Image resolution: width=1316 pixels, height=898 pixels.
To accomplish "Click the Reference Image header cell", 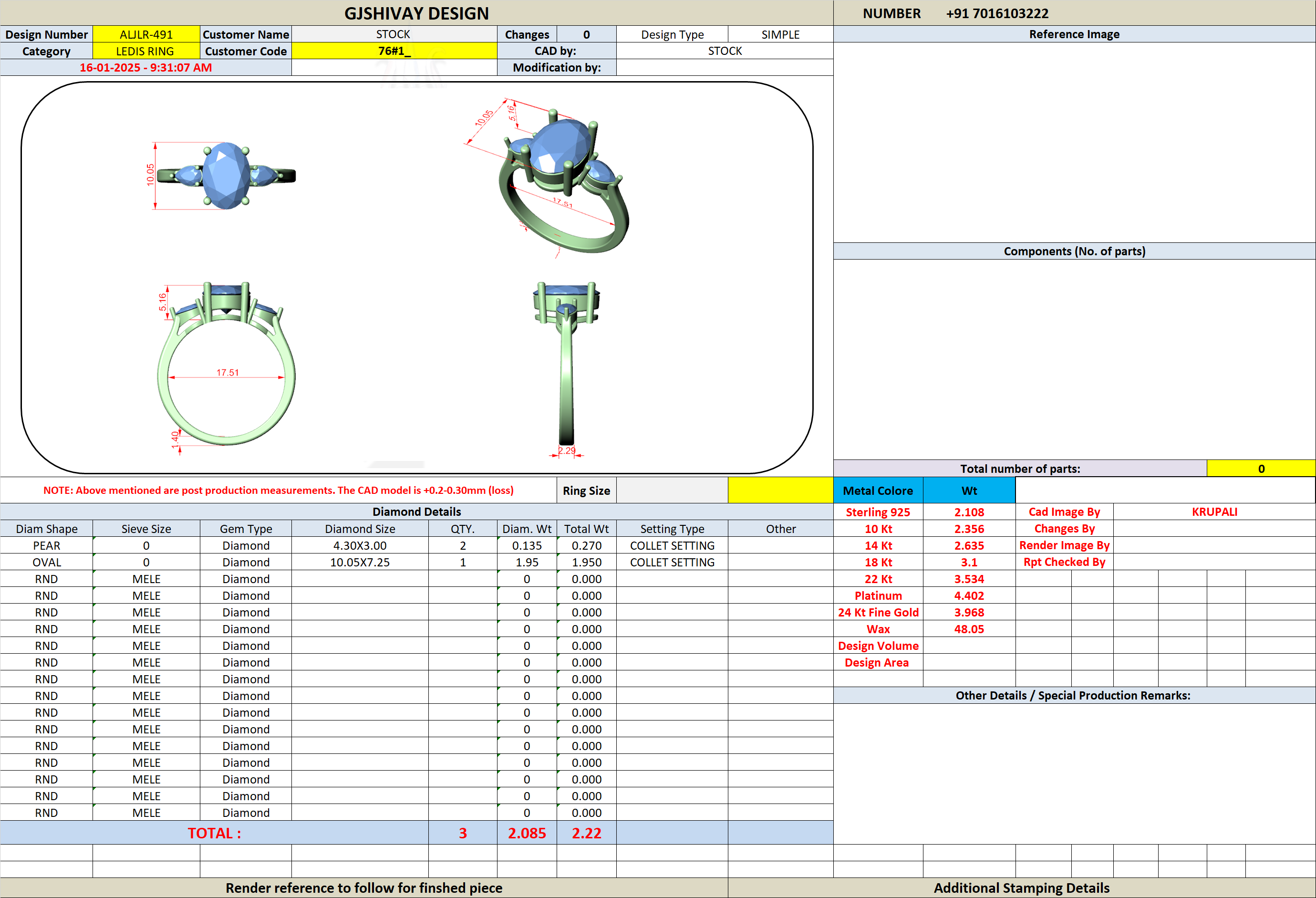I will [x=1074, y=34].
